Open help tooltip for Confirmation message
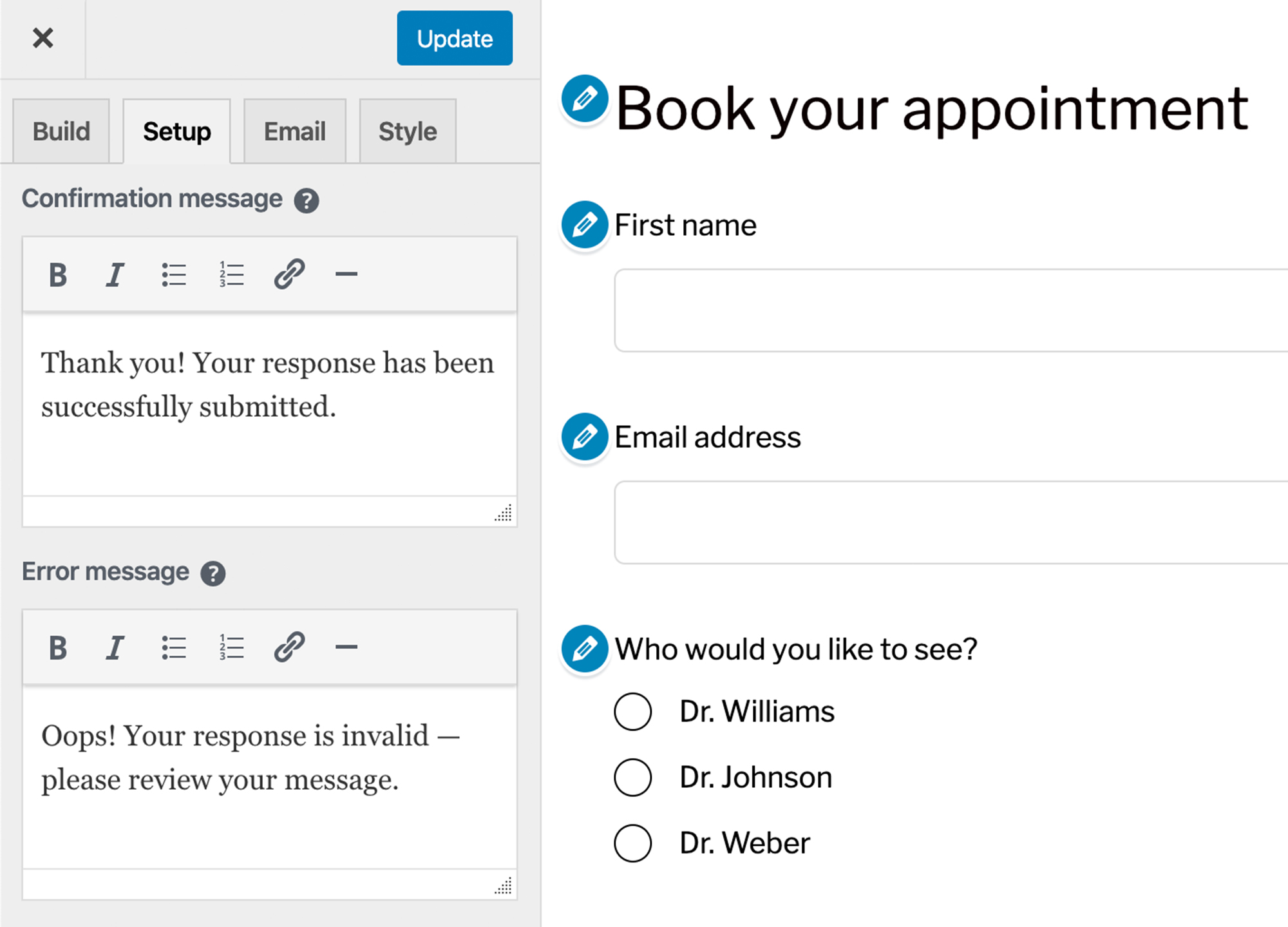1288x927 pixels. point(307,200)
